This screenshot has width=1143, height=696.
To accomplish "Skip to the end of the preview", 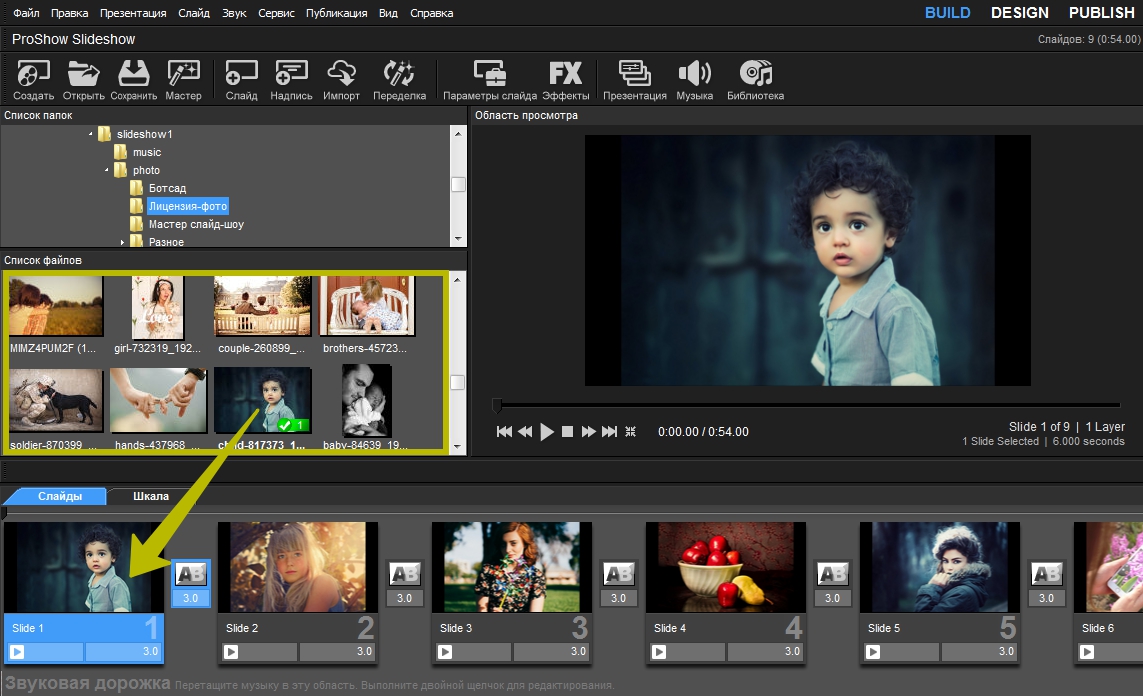I will (x=609, y=431).
